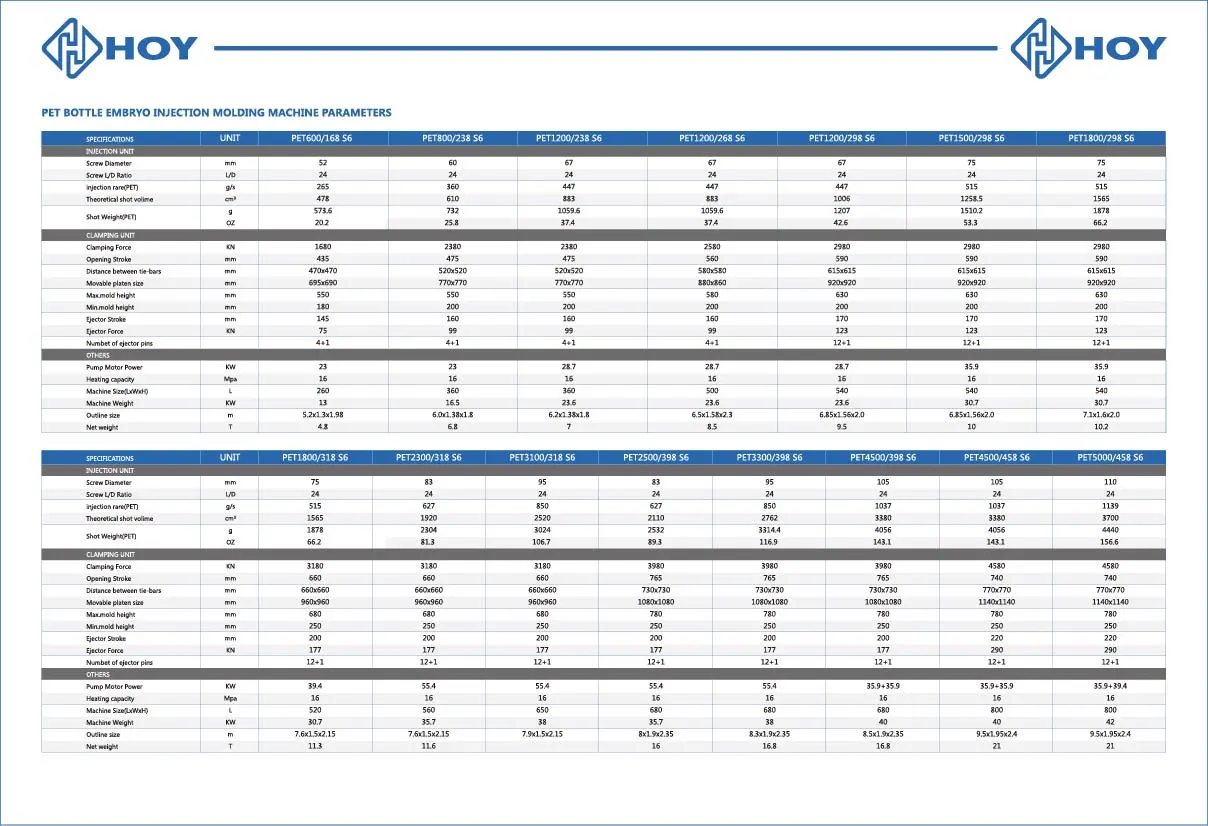Click the outline size 8.3x1.9x2.35
1208x826 pixels.
[x=769, y=734]
